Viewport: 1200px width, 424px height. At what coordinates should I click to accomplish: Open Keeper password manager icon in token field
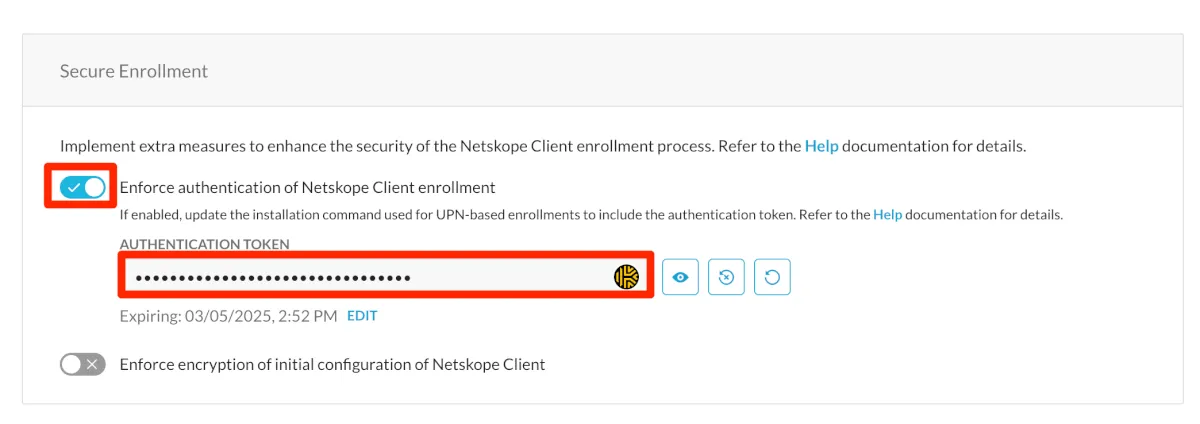[x=626, y=277]
